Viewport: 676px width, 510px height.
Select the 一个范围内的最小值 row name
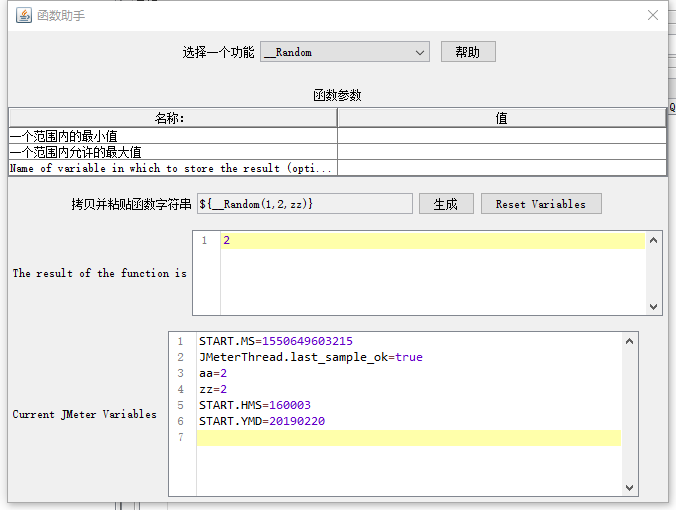(173, 136)
